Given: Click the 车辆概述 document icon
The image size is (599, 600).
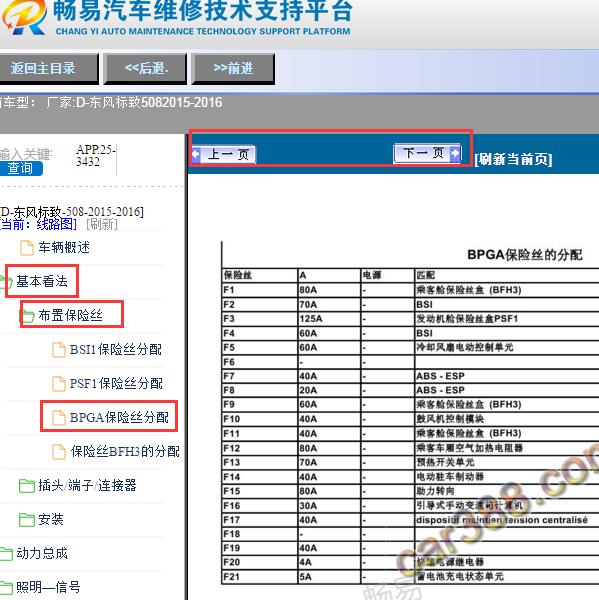Looking at the screenshot, I should (26, 248).
